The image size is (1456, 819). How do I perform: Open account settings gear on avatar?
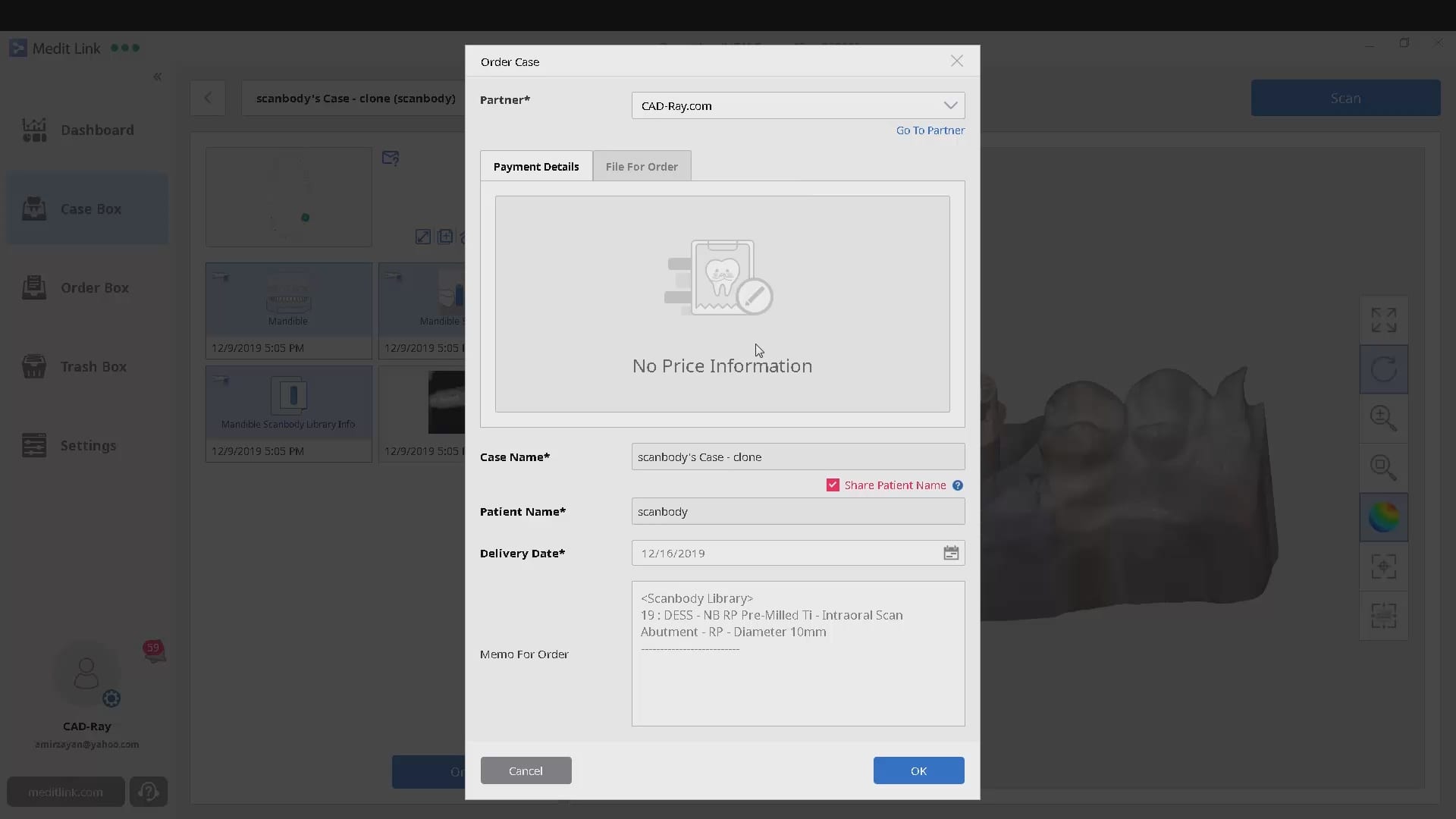(x=111, y=698)
